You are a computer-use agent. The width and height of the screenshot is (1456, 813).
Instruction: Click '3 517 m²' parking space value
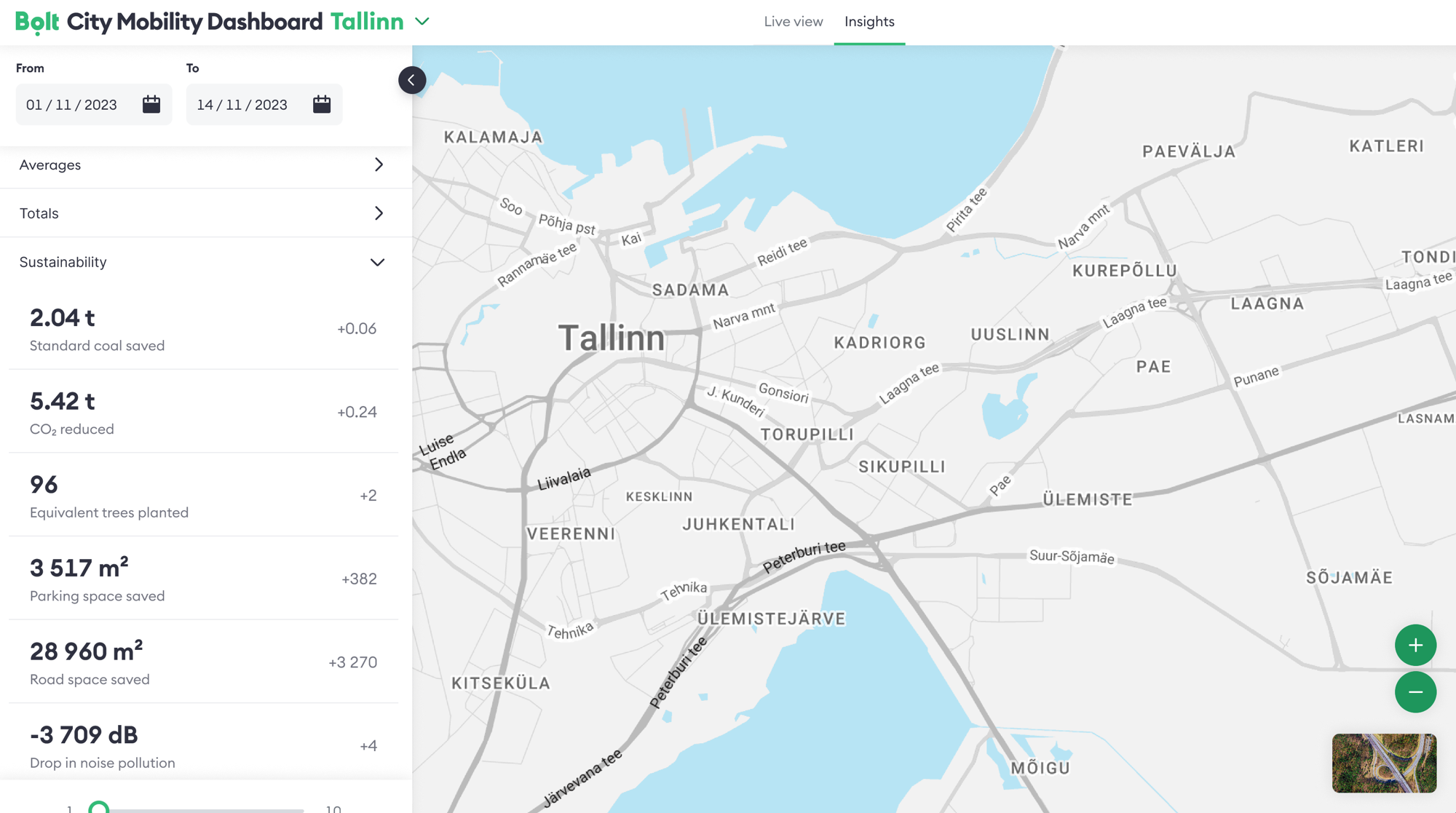(79, 568)
